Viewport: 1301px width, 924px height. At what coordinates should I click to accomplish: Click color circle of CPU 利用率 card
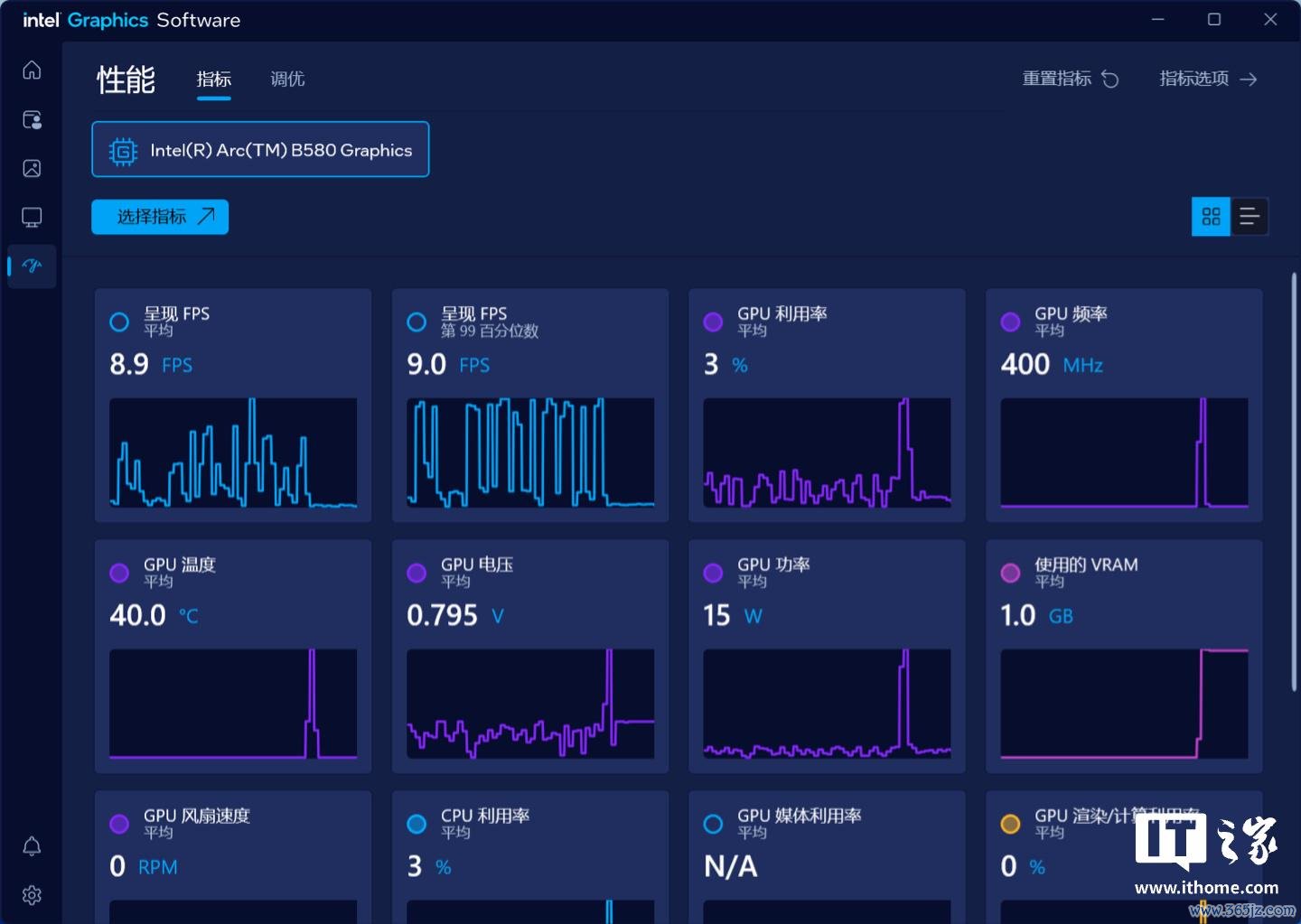[x=417, y=824]
